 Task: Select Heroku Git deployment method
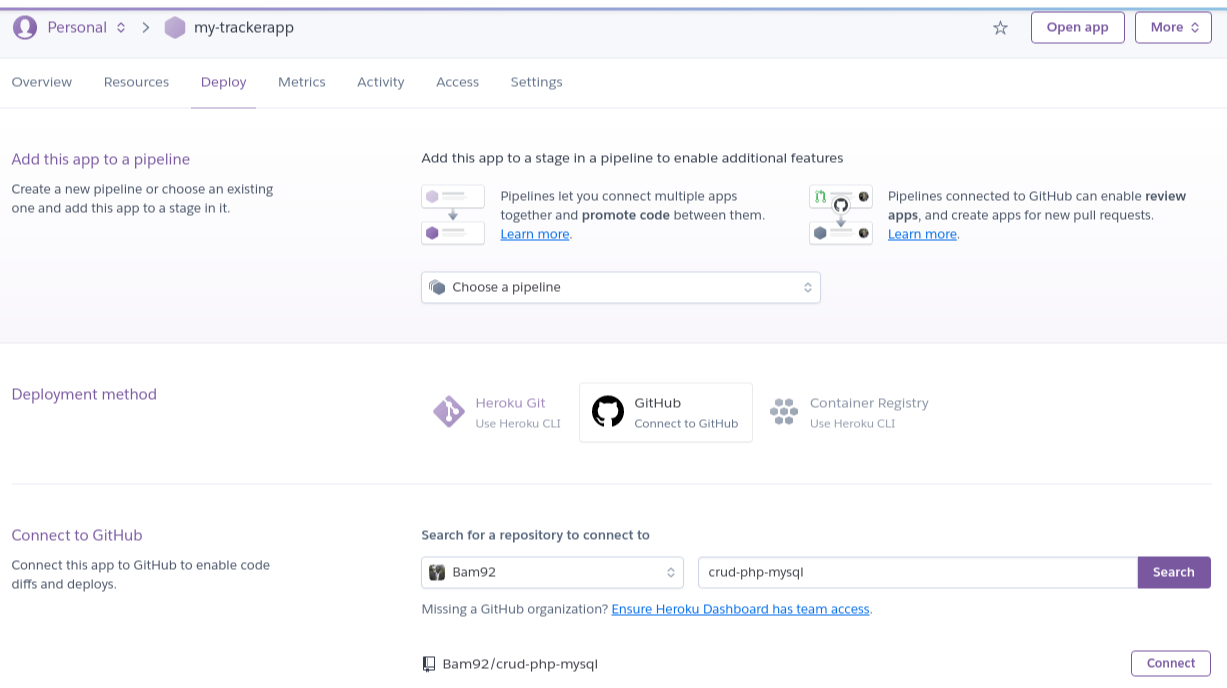point(497,412)
